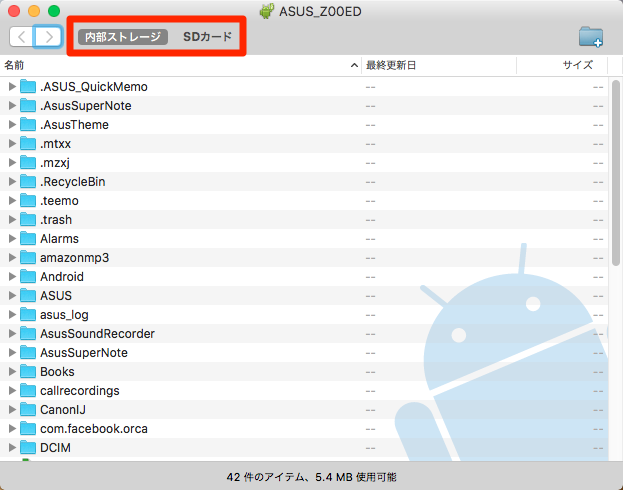Select the ASUS folder name
Viewport: 623px width, 490px height.
point(56,296)
